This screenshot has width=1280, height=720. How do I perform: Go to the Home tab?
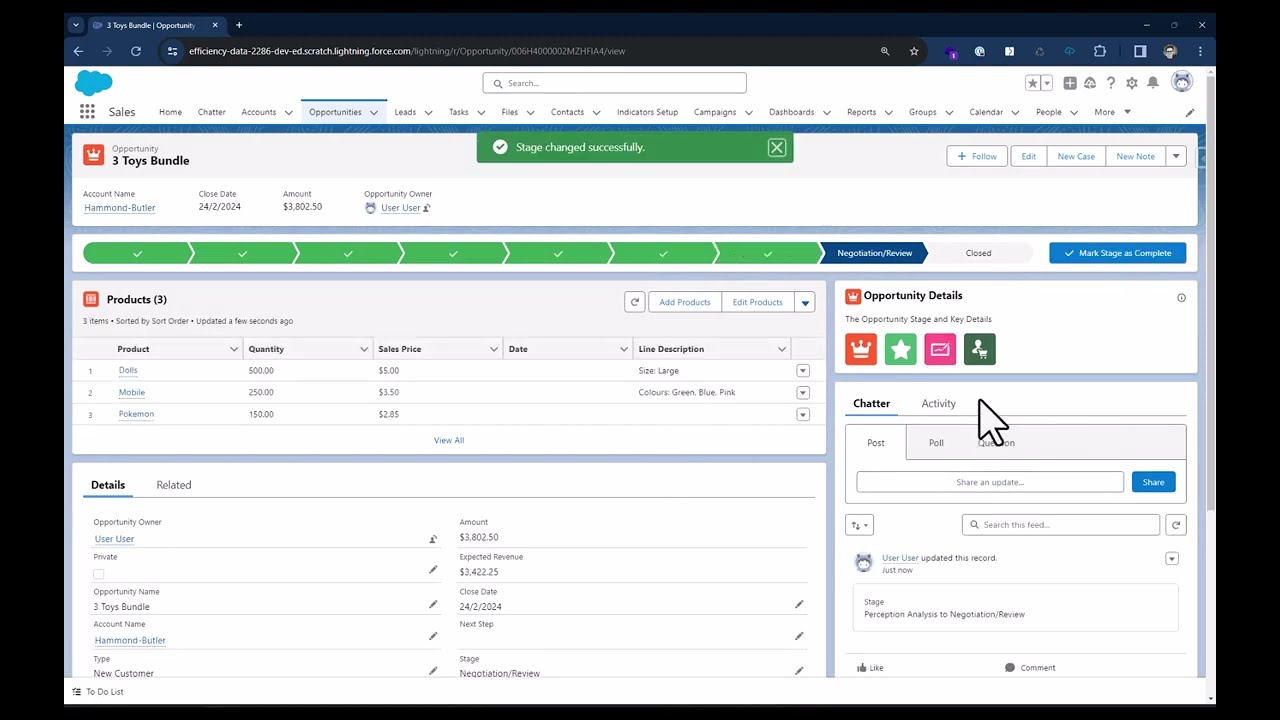170,112
